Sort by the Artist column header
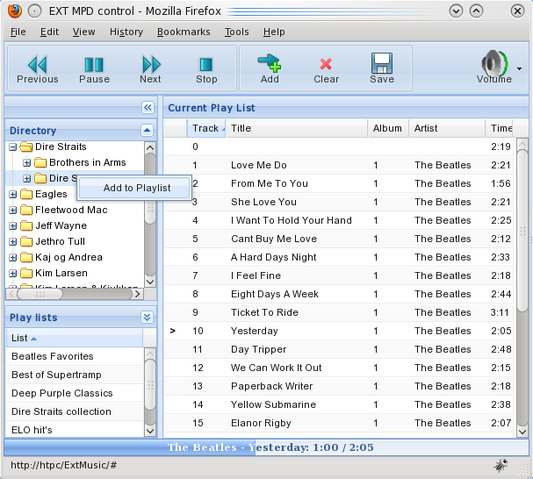The image size is (533, 479). coord(447,129)
